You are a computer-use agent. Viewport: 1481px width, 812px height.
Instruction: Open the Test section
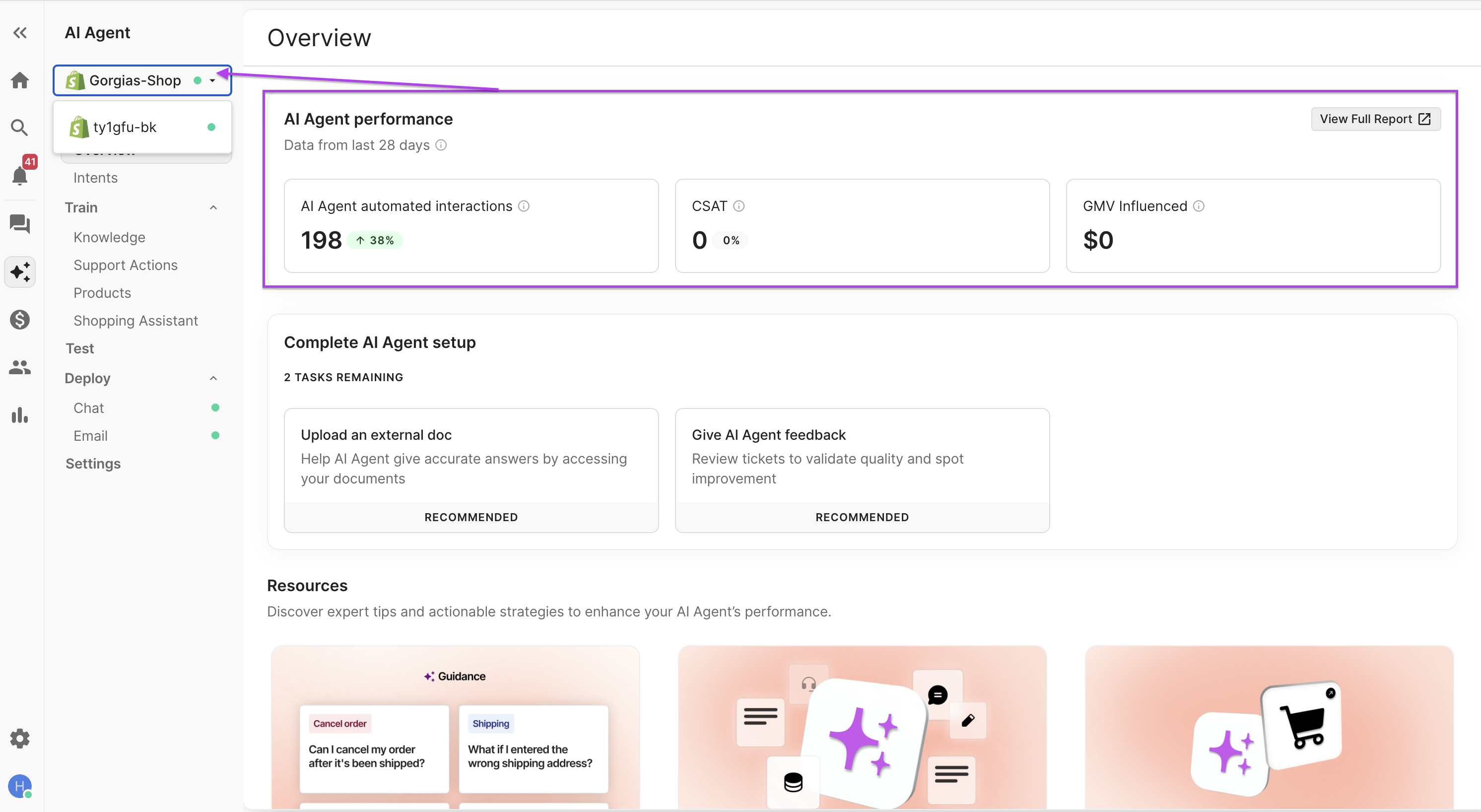80,348
